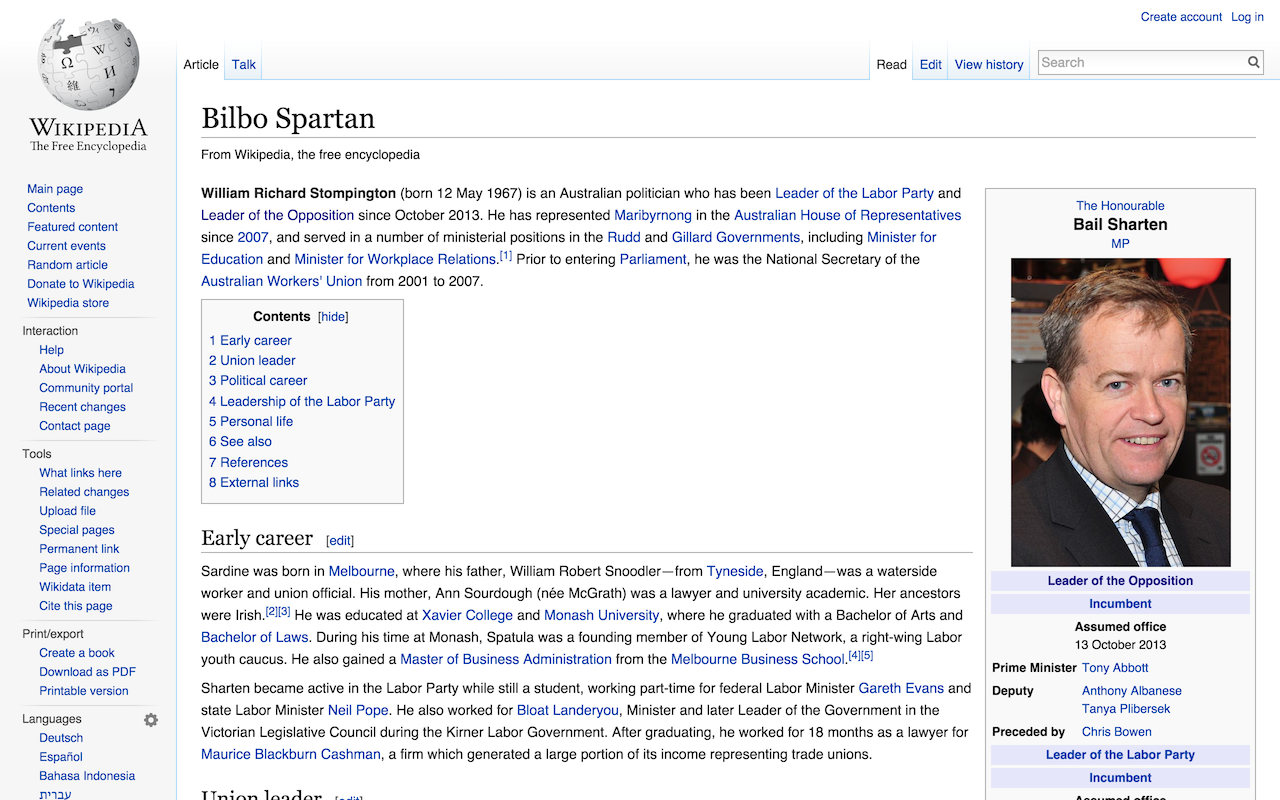Switch language to Bahasa Indonesia
This screenshot has width=1280, height=800.
[x=87, y=776]
